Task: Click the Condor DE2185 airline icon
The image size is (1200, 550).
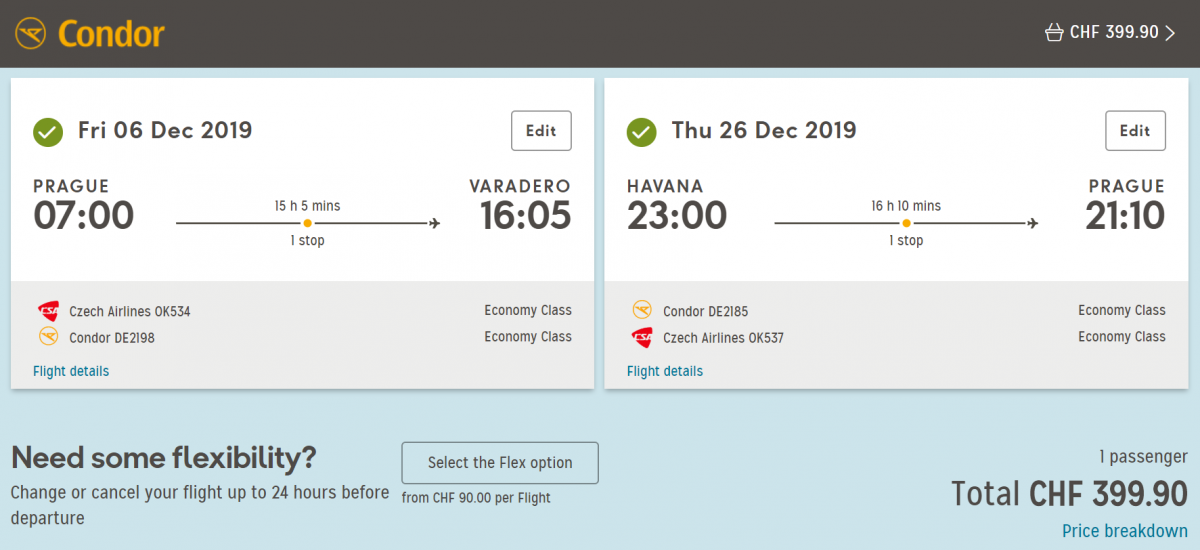Action: click(x=642, y=311)
